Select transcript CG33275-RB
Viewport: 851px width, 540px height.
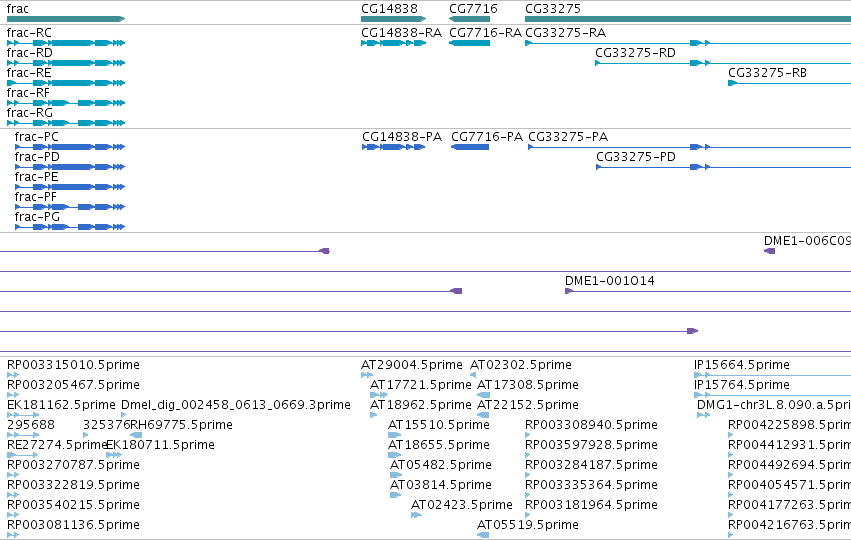point(789,83)
